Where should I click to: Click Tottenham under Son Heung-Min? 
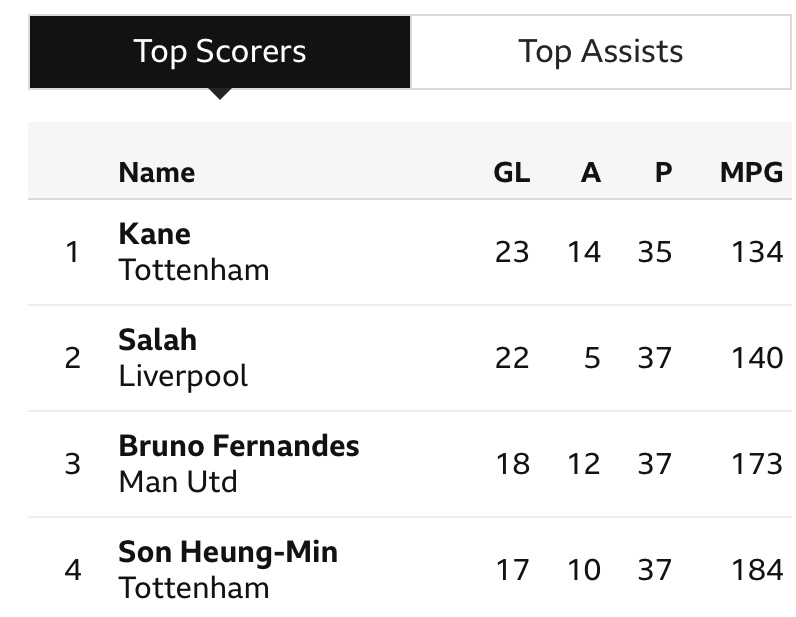pyautogui.click(x=193, y=587)
